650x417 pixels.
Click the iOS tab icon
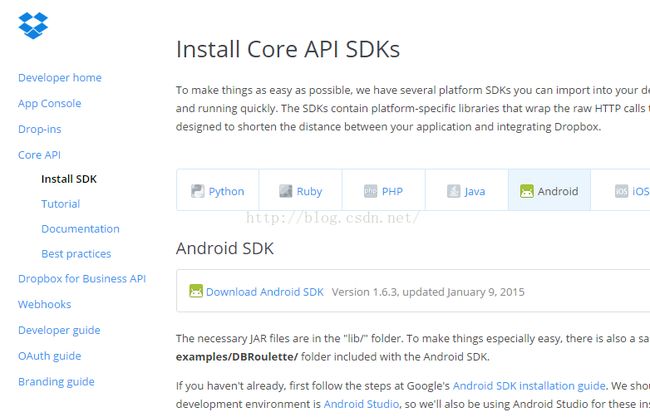621,191
